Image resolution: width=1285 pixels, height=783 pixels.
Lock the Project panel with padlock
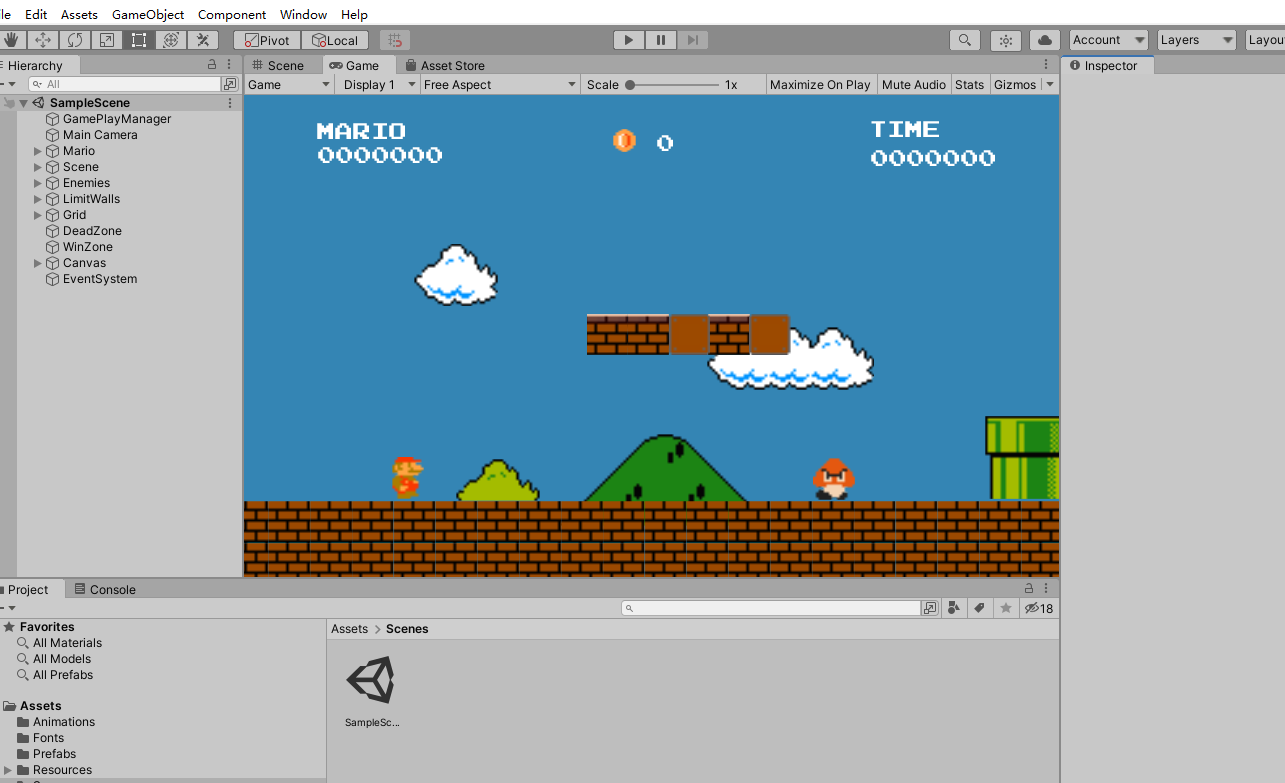click(1029, 589)
